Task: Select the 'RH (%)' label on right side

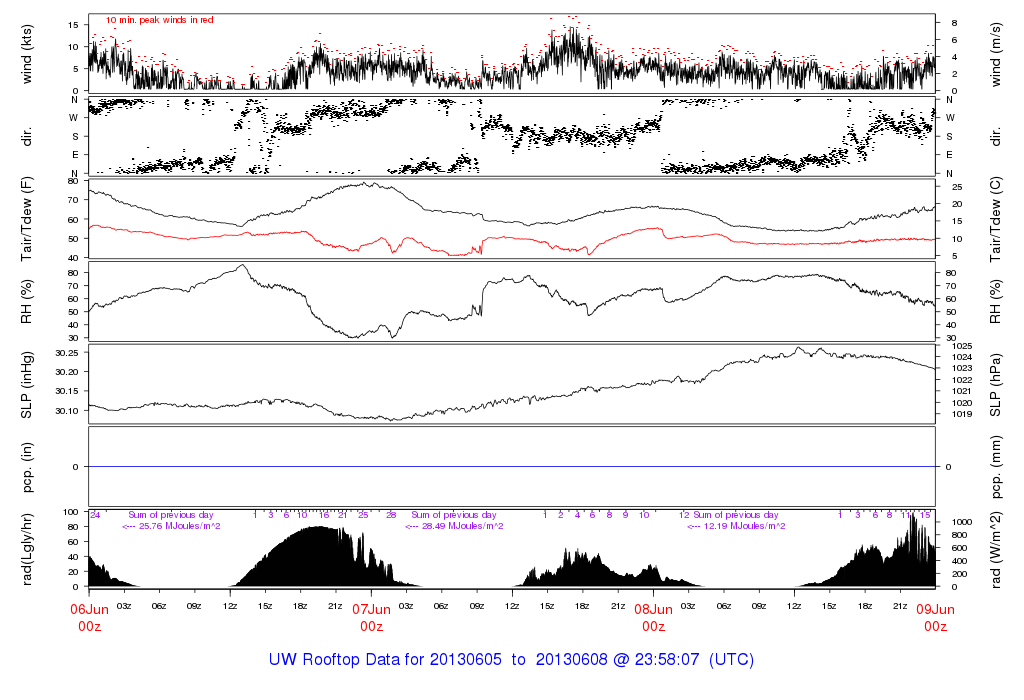Action: point(995,302)
